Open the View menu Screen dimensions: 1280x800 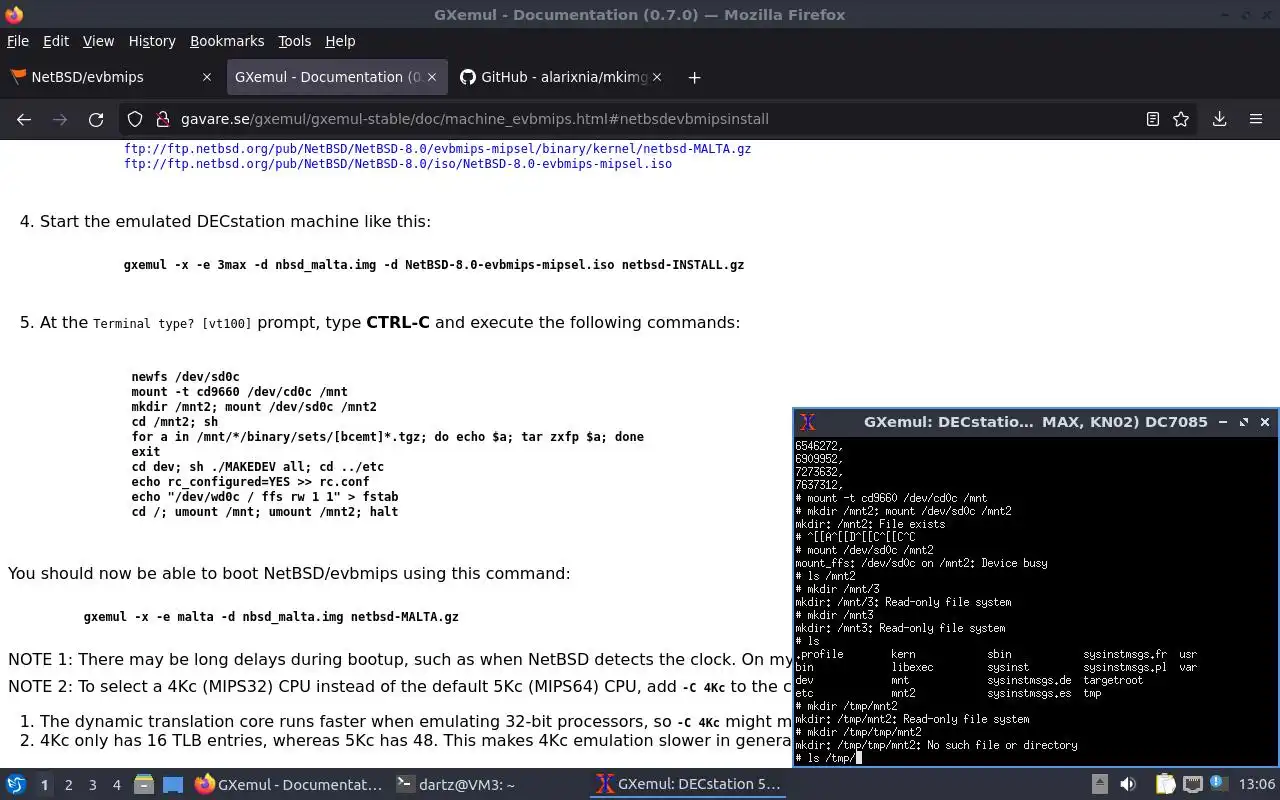click(x=98, y=41)
